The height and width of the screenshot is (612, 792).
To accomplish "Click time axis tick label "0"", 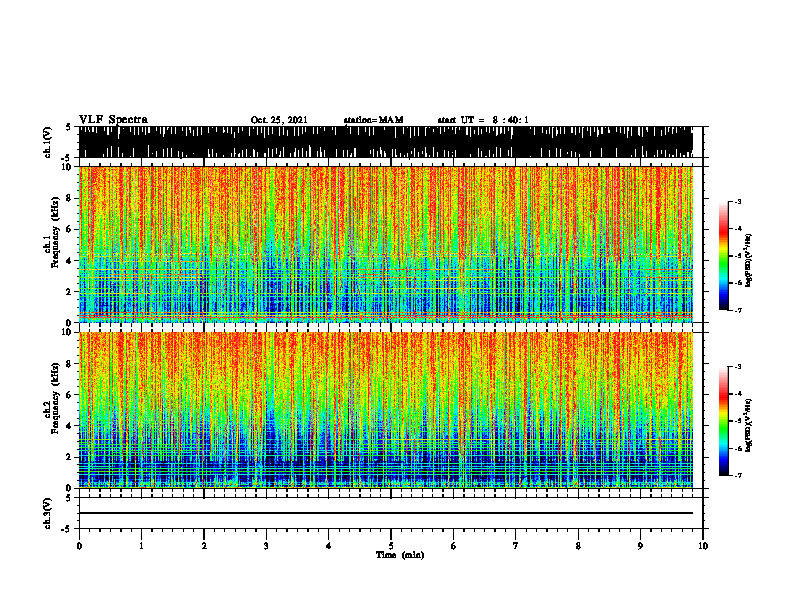I will point(79,546).
